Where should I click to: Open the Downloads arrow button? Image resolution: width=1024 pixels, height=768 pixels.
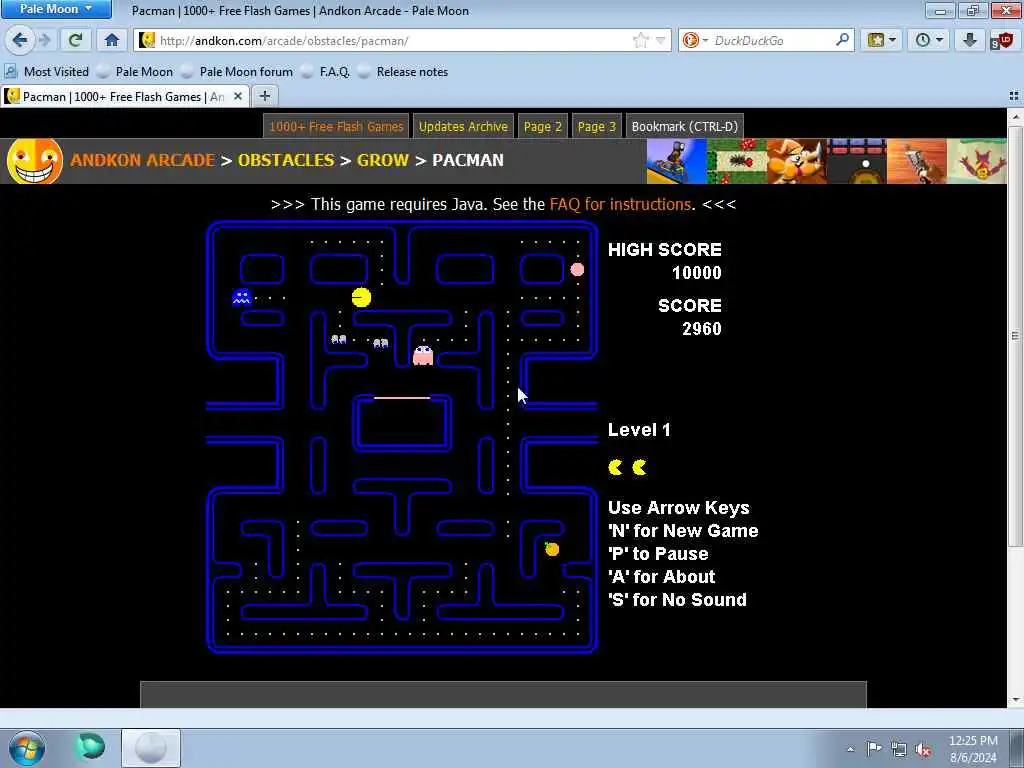coord(970,40)
